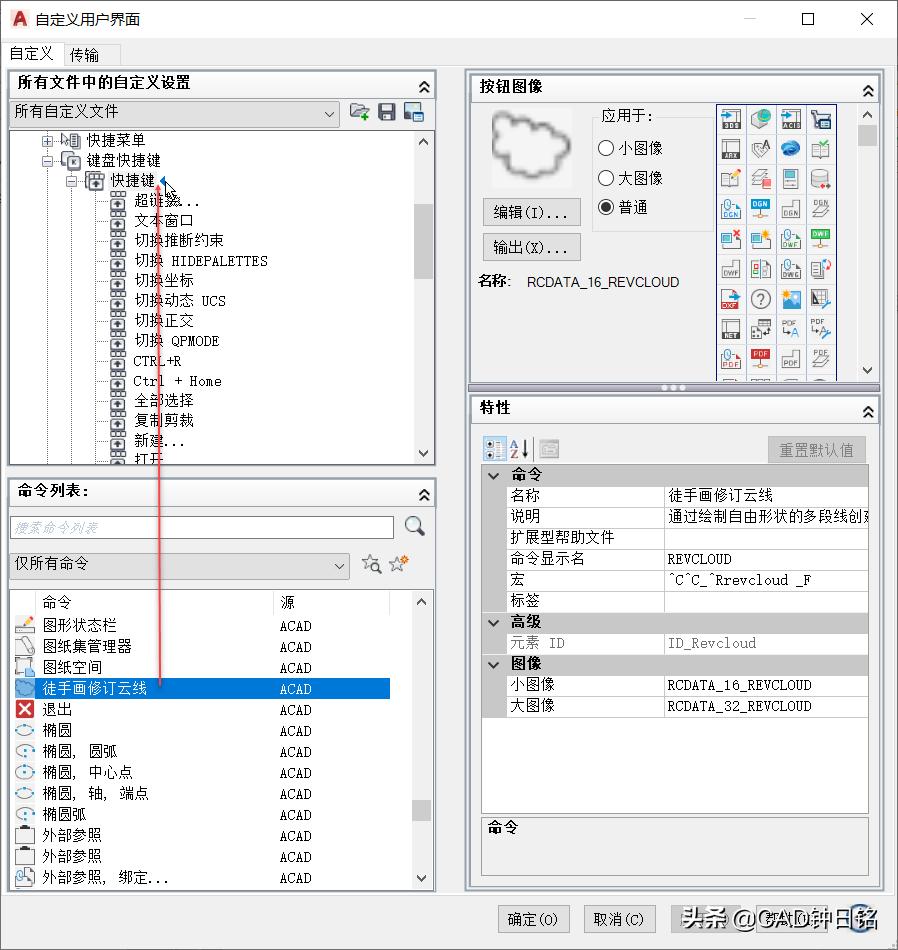898x950 pixels.
Task: Click the 自定义 tab
Action: coord(32,54)
